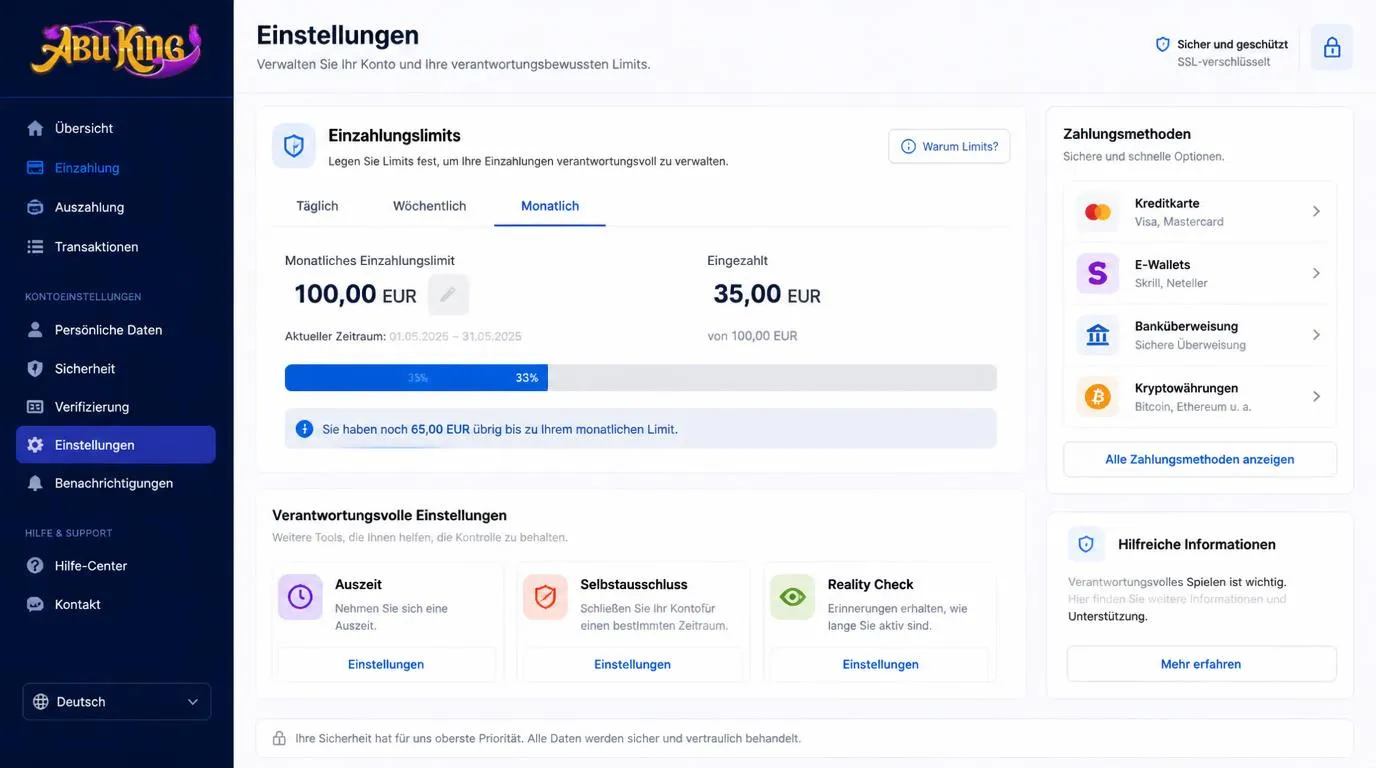The height and width of the screenshot is (768, 1376).
Task: Click the 33% label on progress bar
Action: tap(527, 378)
